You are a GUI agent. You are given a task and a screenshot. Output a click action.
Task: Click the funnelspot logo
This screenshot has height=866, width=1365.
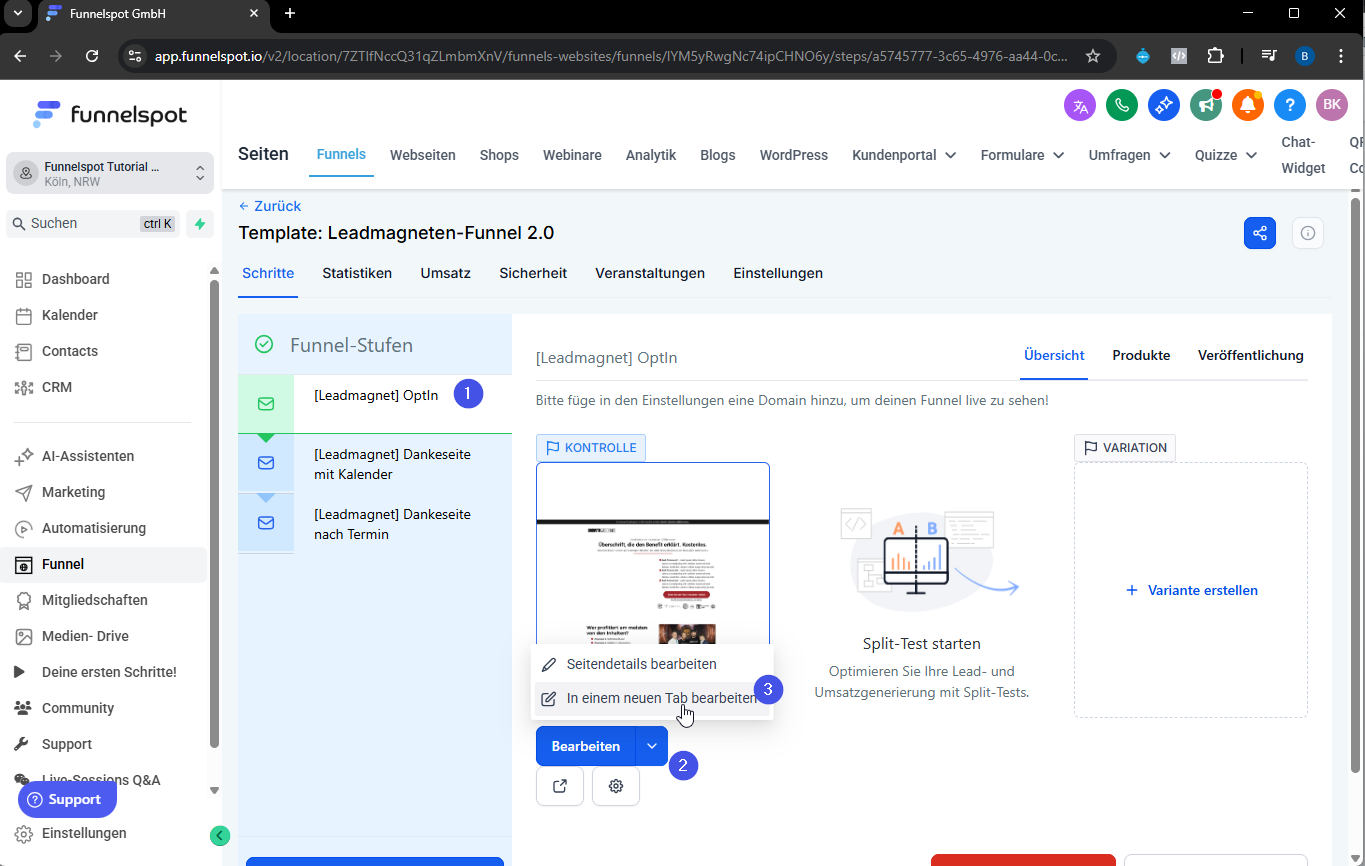[110, 115]
